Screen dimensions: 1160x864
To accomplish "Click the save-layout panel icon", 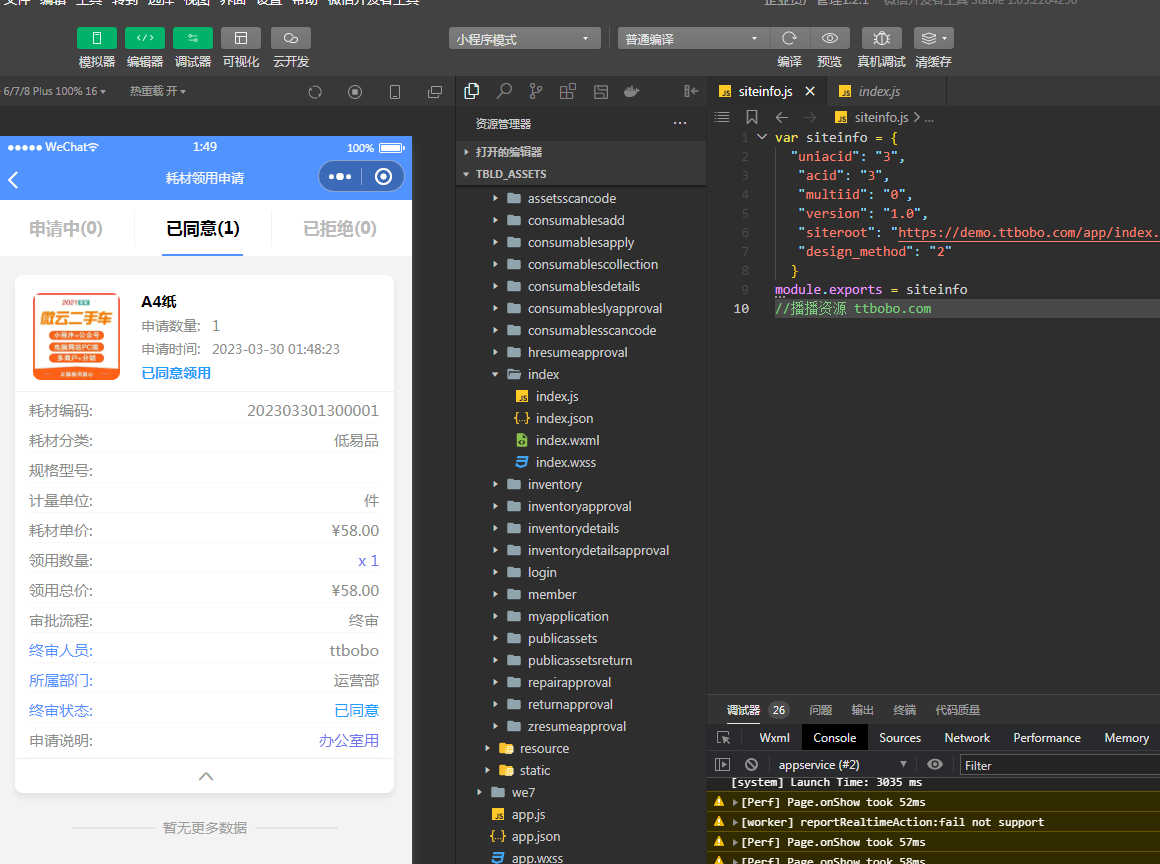I will 601,91.
